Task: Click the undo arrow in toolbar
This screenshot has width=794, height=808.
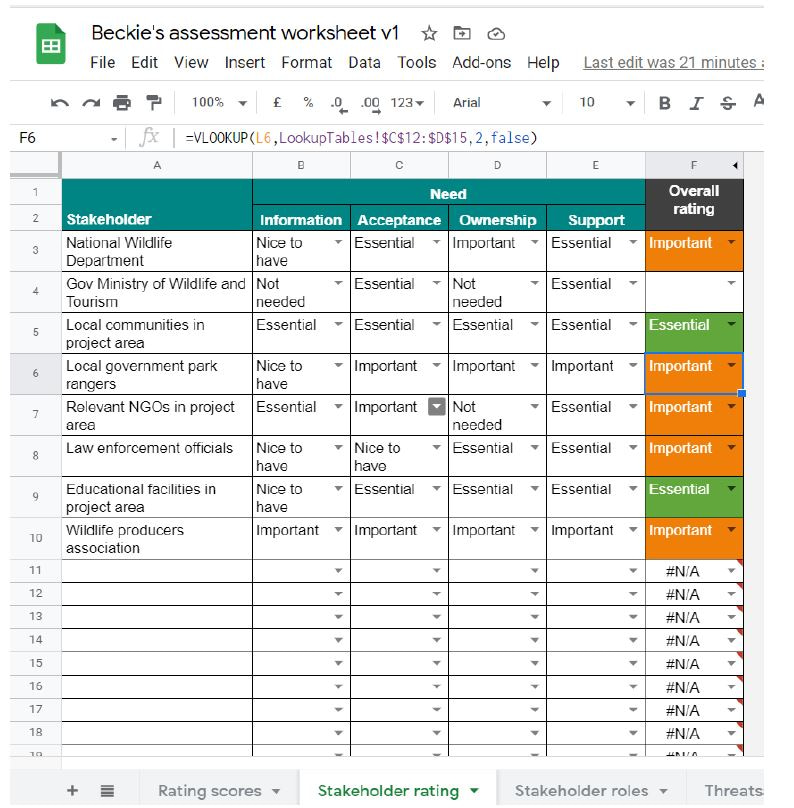Action: tap(60, 103)
